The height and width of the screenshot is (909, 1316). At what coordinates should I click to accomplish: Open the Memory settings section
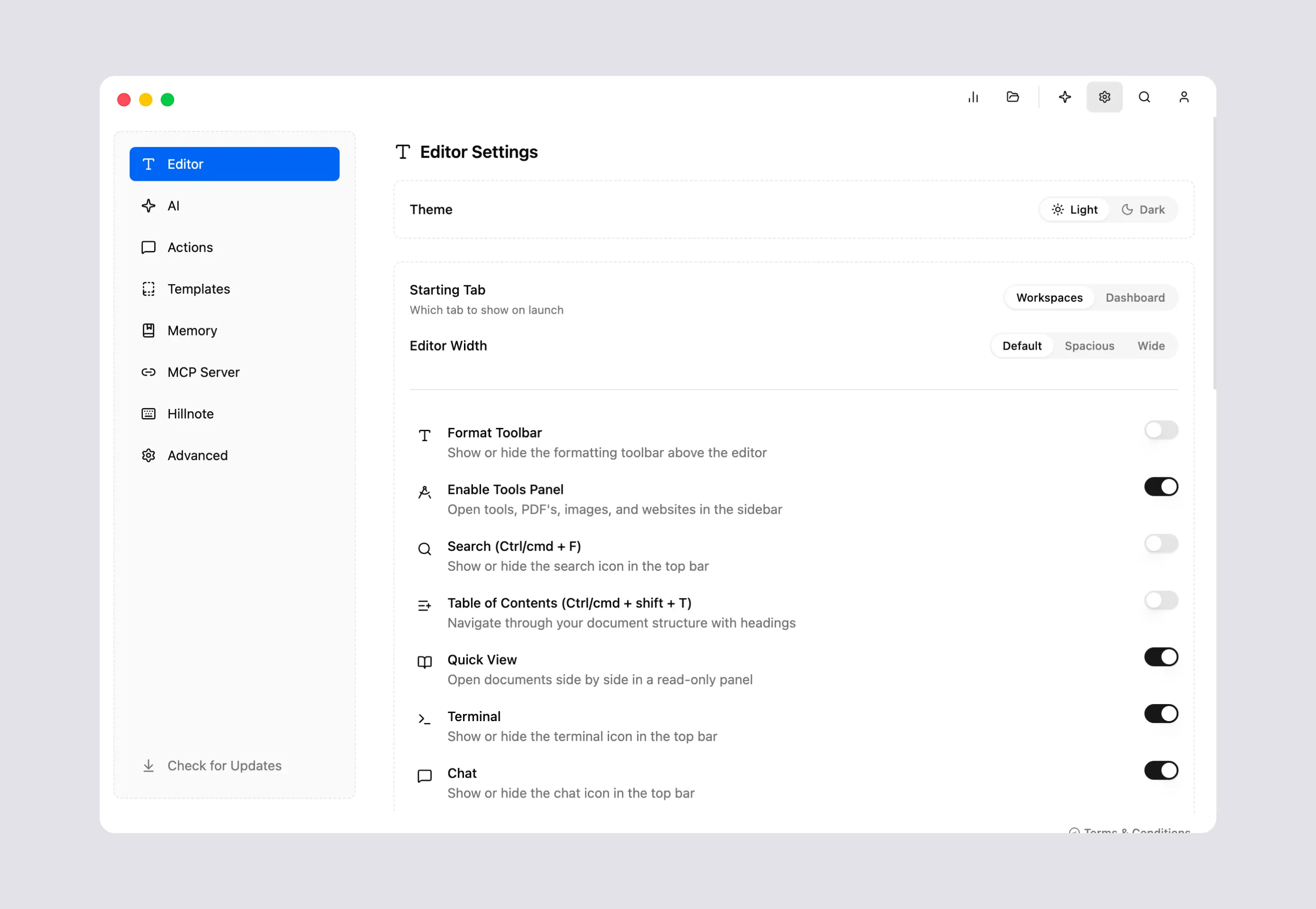pos(234,331)
